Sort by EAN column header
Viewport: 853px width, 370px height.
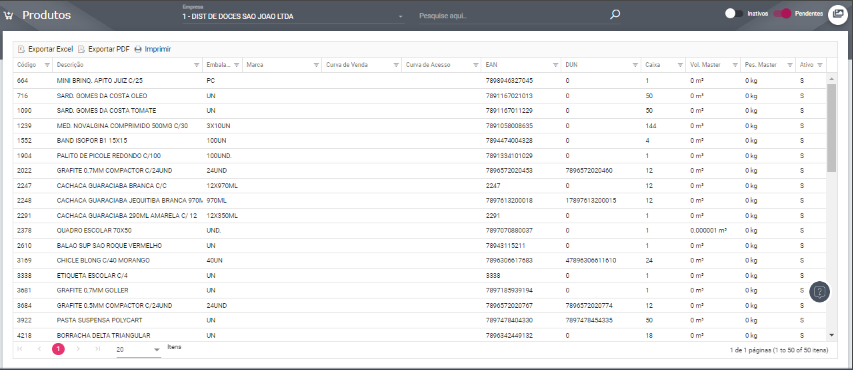[x=491, y=65]
